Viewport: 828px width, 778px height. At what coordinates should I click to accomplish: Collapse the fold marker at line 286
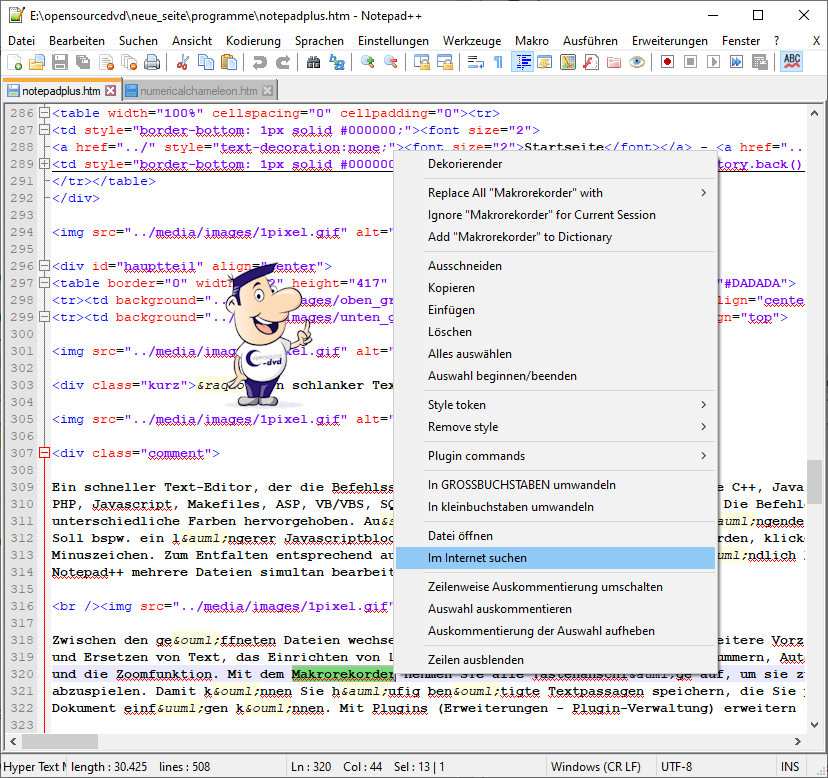tap(44, 113)
